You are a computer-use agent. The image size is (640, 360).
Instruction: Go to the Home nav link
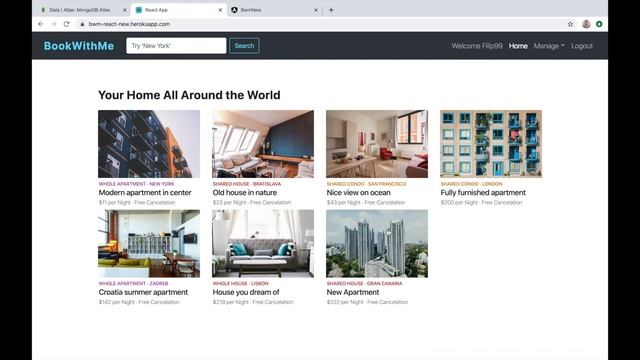pyautogui.click(x=518, y=46)
